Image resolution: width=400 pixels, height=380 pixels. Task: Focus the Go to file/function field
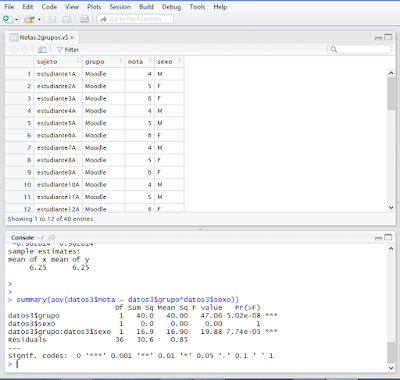(135, 19)
